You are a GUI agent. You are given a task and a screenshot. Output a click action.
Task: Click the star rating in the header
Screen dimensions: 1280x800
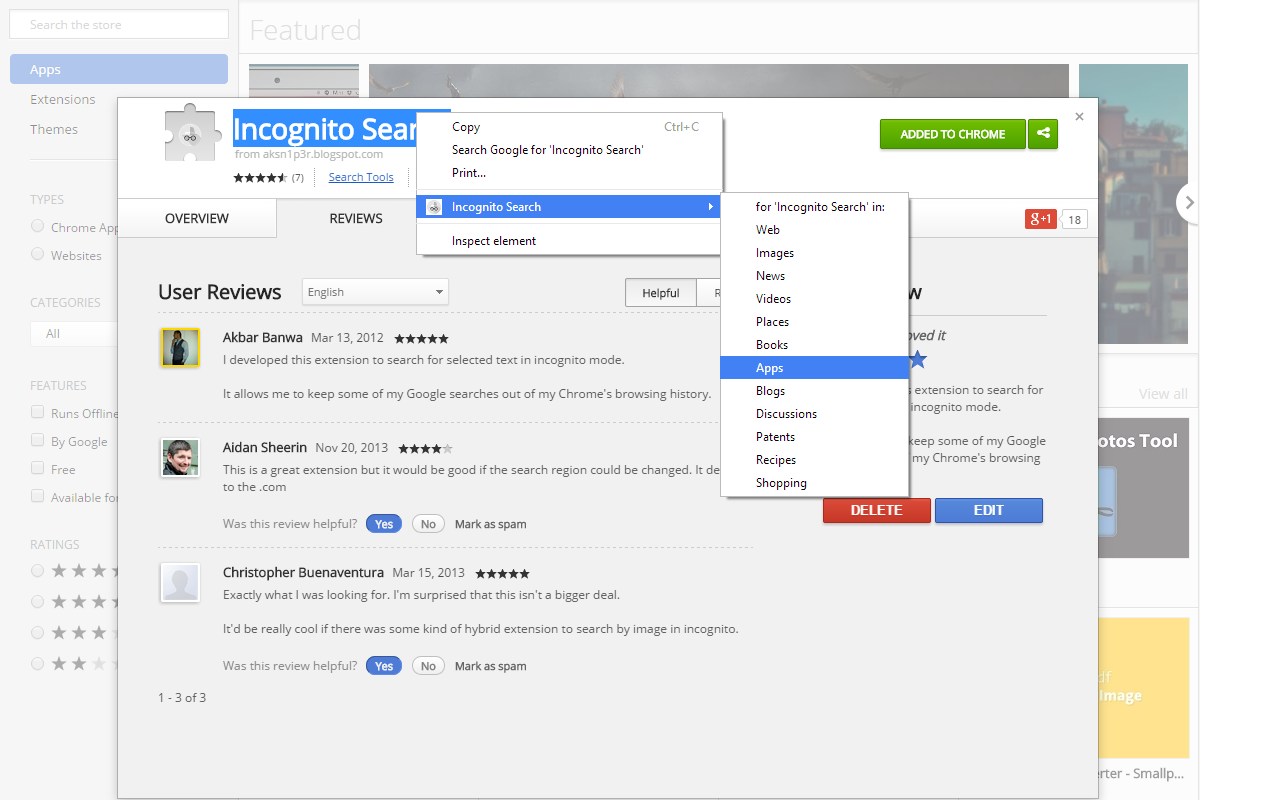tap(260, 177)
